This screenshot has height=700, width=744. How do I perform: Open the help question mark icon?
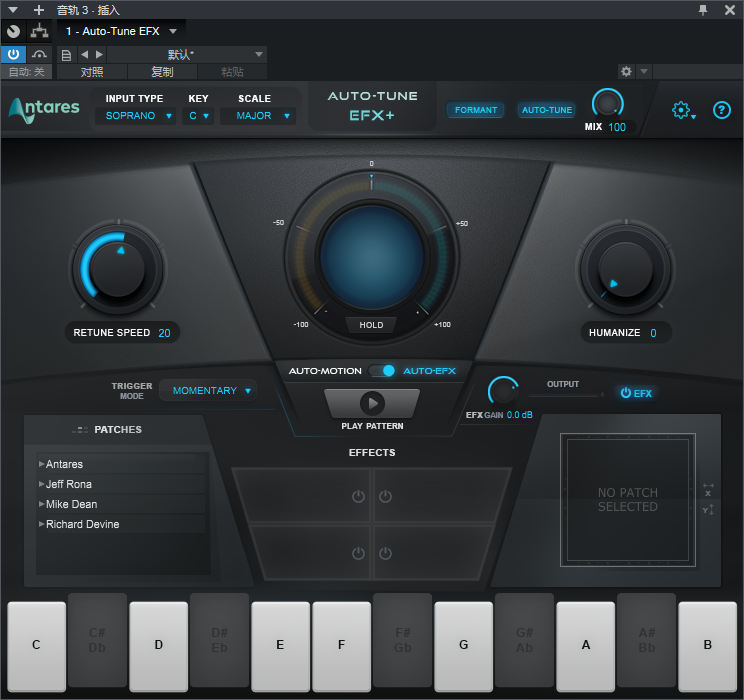point(721,111)
